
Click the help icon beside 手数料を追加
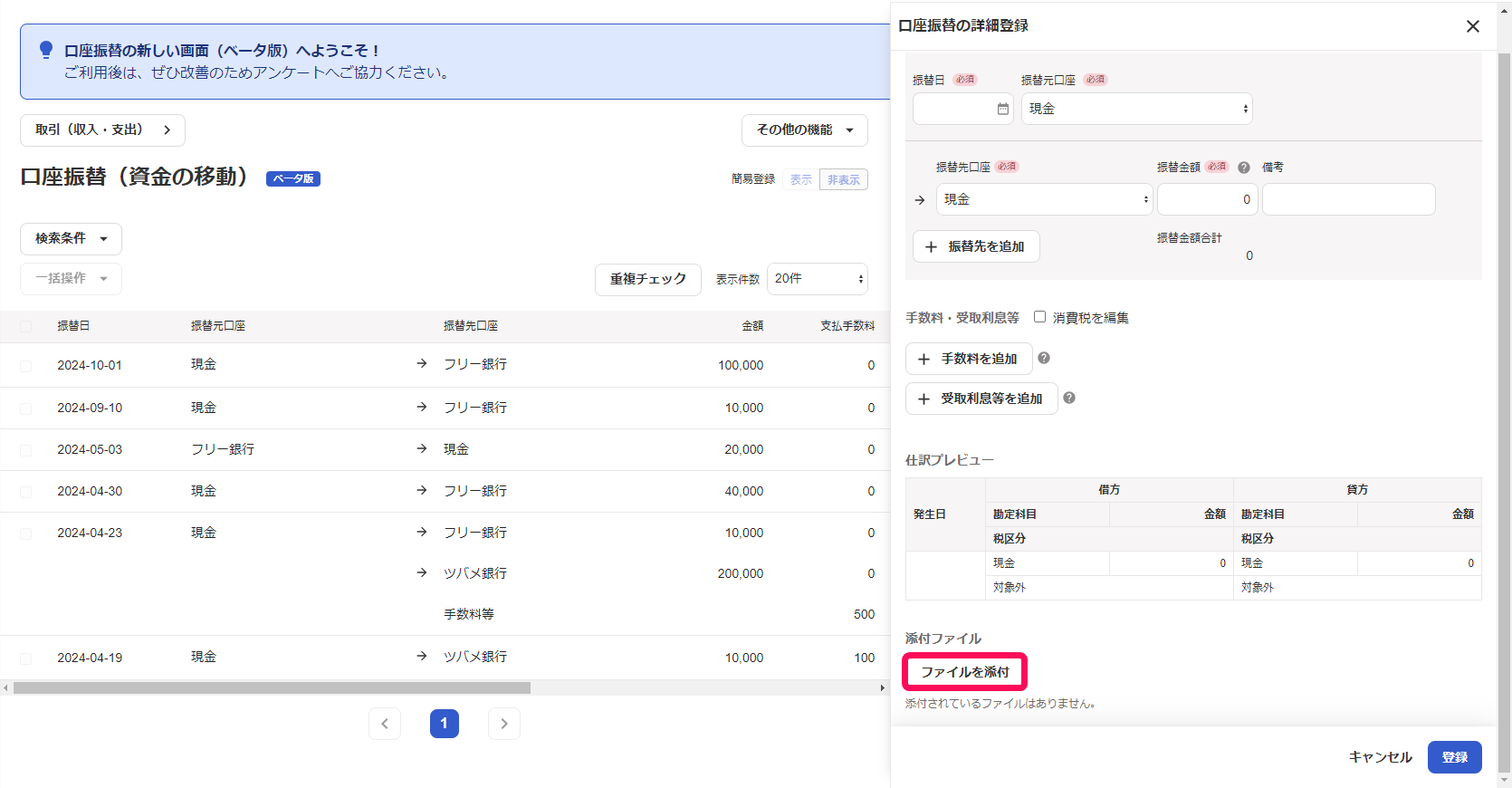1044,358
